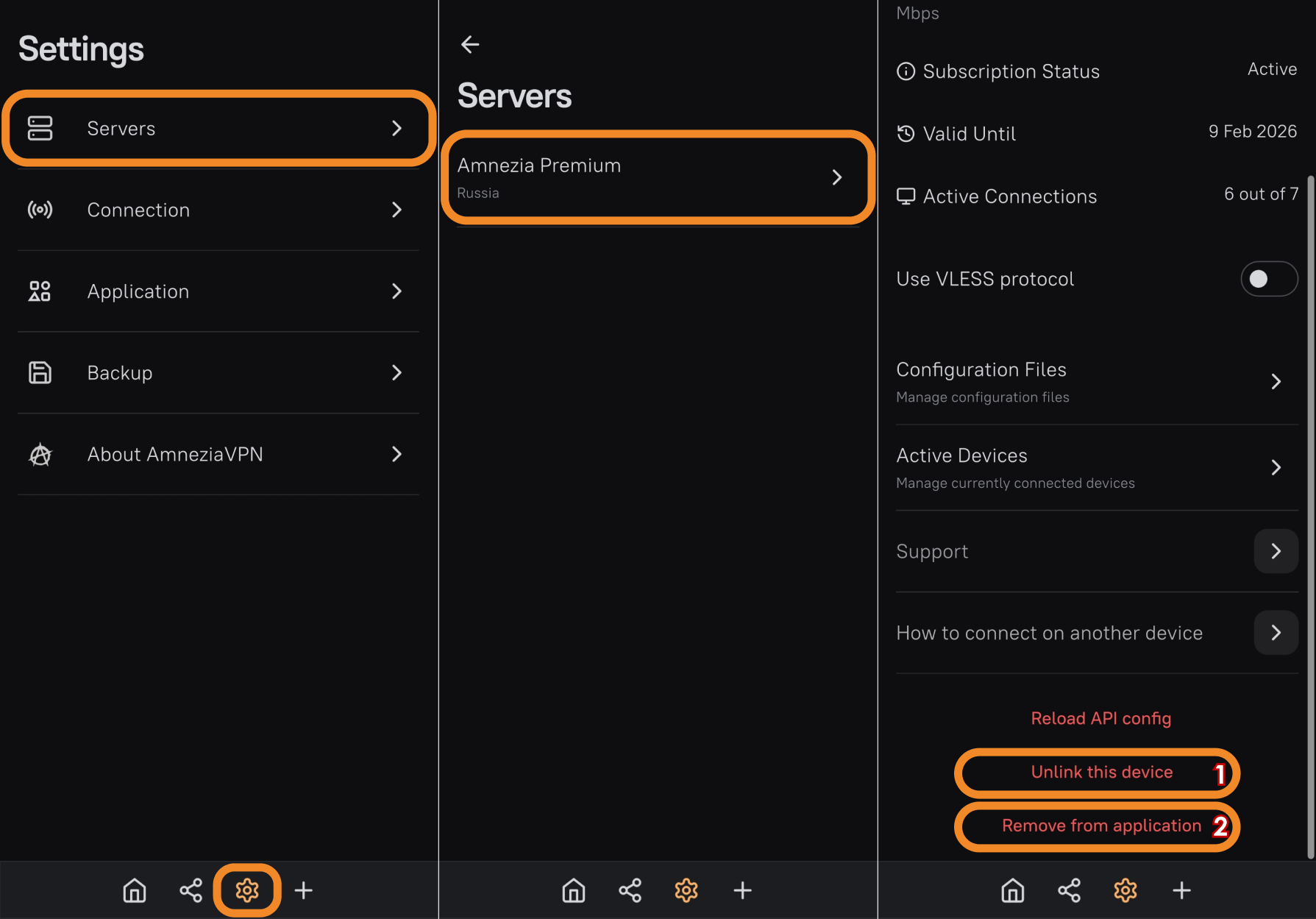Open the Servers settings menu item
This screenshot has height=919, width=1316.
pos(218,129)
